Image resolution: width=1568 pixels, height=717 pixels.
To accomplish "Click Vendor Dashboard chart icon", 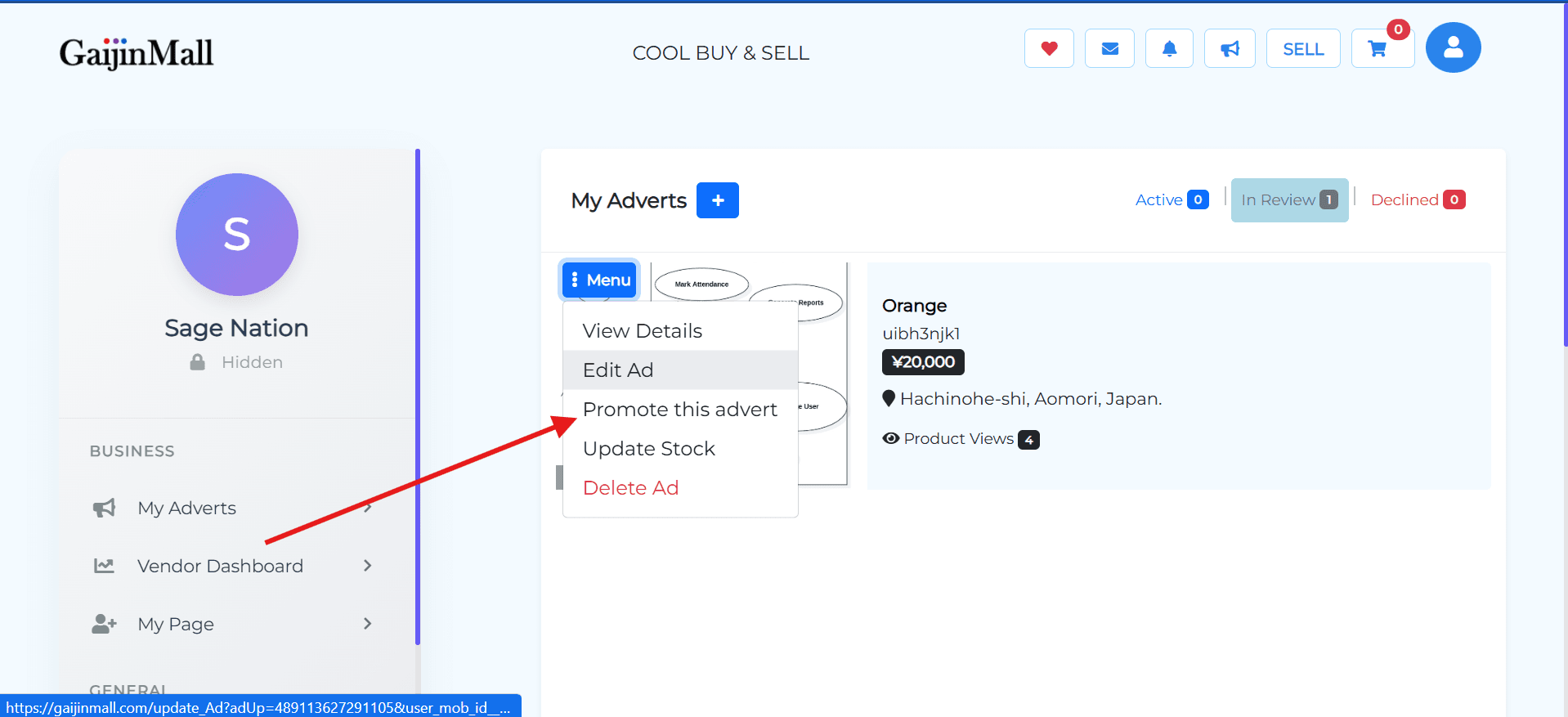I will point(104,566).
